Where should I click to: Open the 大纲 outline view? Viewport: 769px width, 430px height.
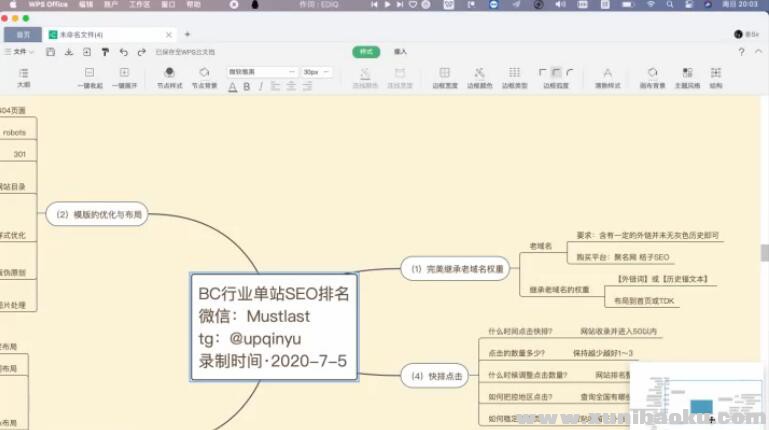(x=24, y=77)
